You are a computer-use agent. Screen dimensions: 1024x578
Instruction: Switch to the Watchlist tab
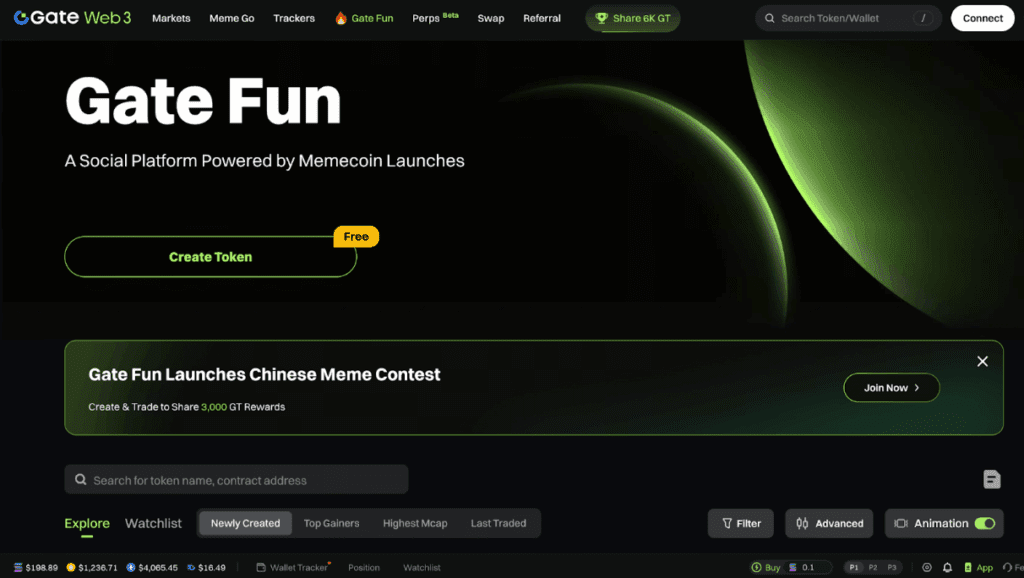point(153,523)
